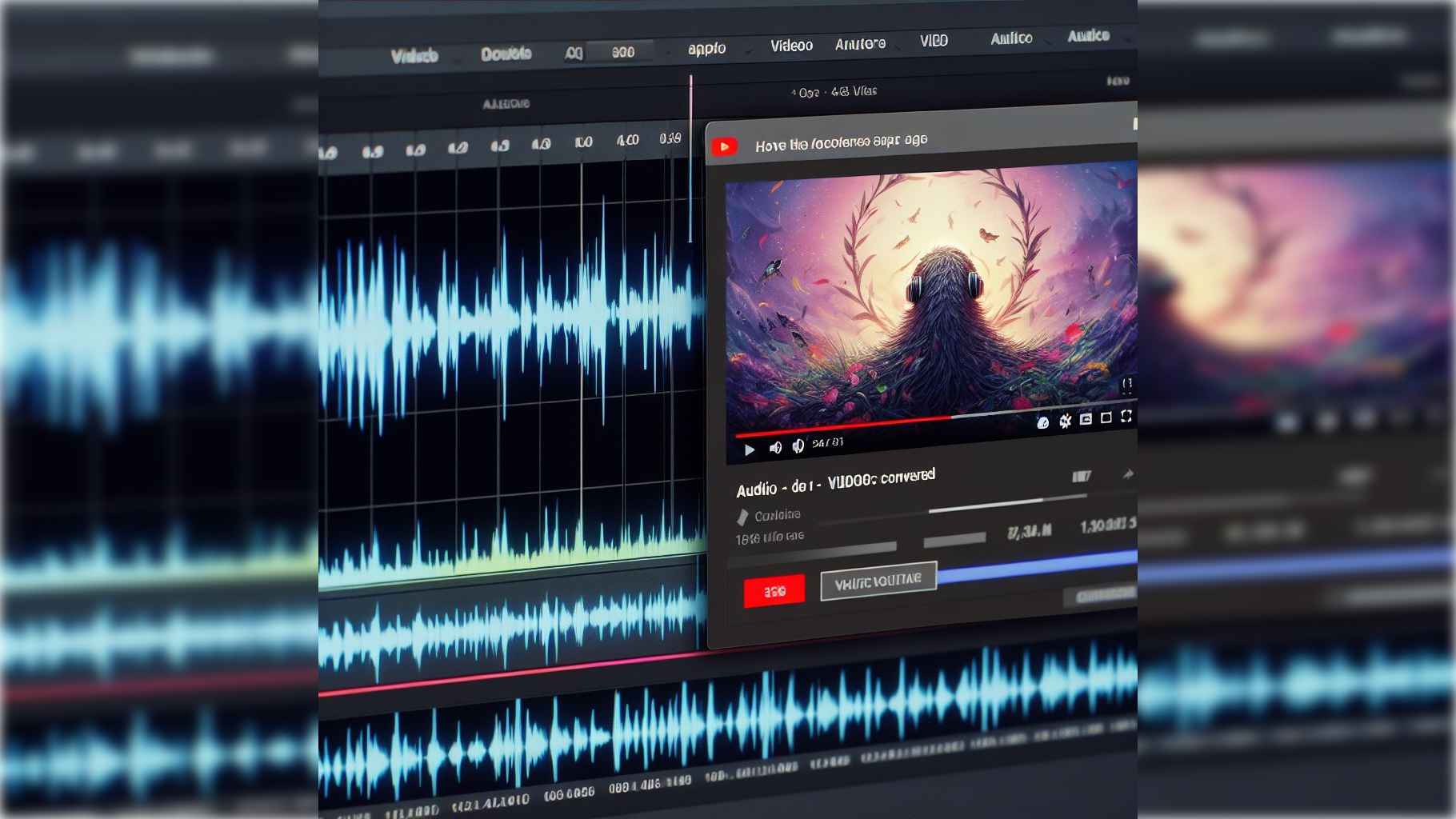The width and height of the screenshot is (1456, 819).
Task: Click the blue progress bar beside the gray button
Action: click(1037, 565)
